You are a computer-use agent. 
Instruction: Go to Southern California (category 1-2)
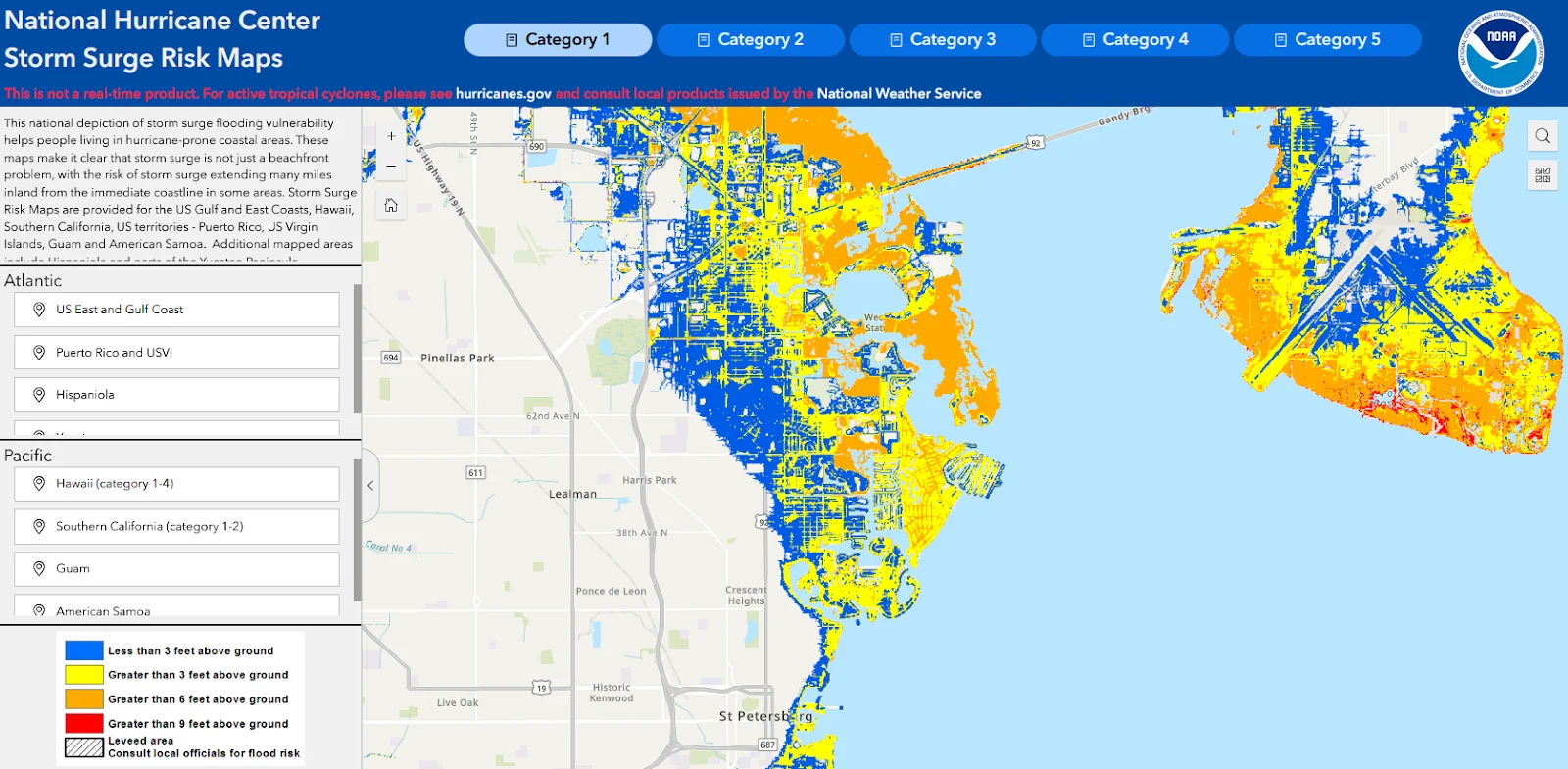point(176,527)
